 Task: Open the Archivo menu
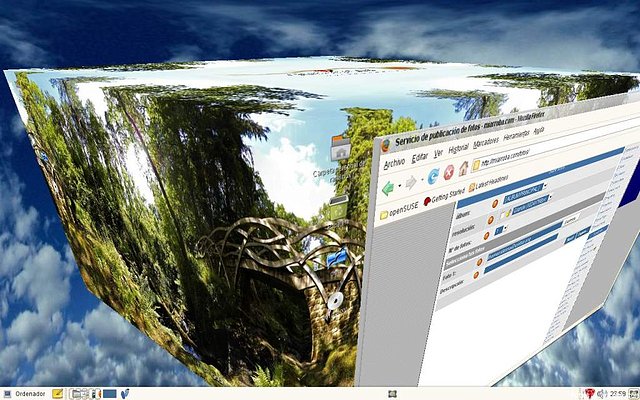point(394,163)
